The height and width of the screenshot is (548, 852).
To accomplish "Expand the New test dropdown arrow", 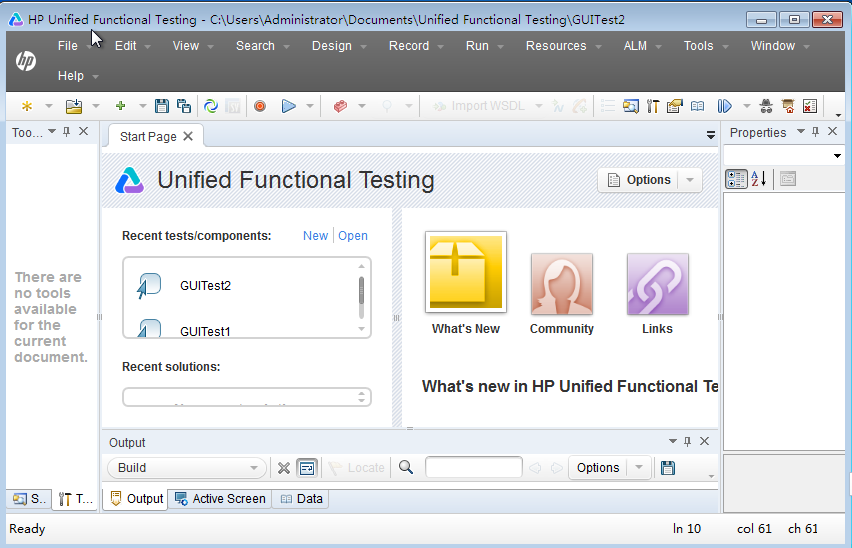I will pyautogui.click(x=48, y=106).
